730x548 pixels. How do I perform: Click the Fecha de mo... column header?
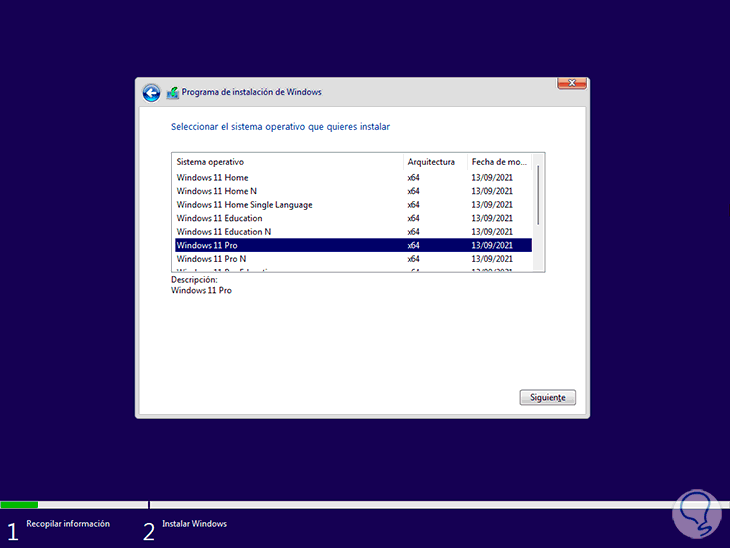(500, 162)
